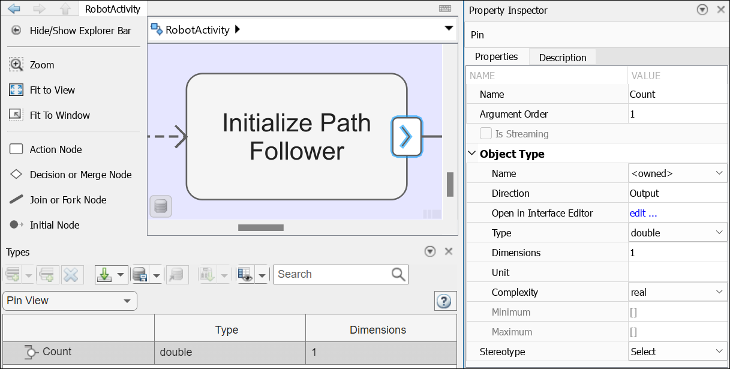Click the Type column header
The height and width of the screenshot is (369, 730).
tap(230, 330)
